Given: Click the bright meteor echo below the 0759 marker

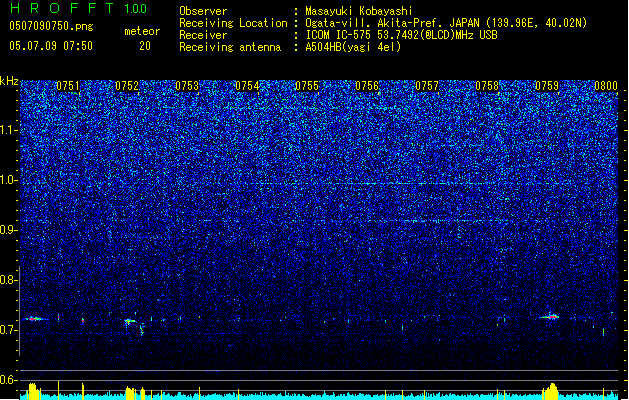Looking at the screenshot, I should click(551, 317).
